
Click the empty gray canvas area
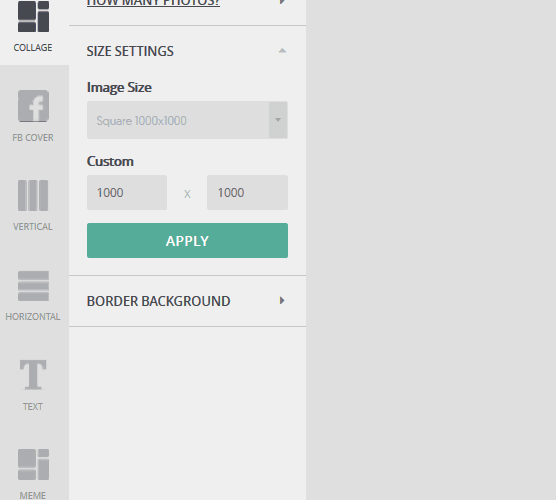[x=431, y=250]
